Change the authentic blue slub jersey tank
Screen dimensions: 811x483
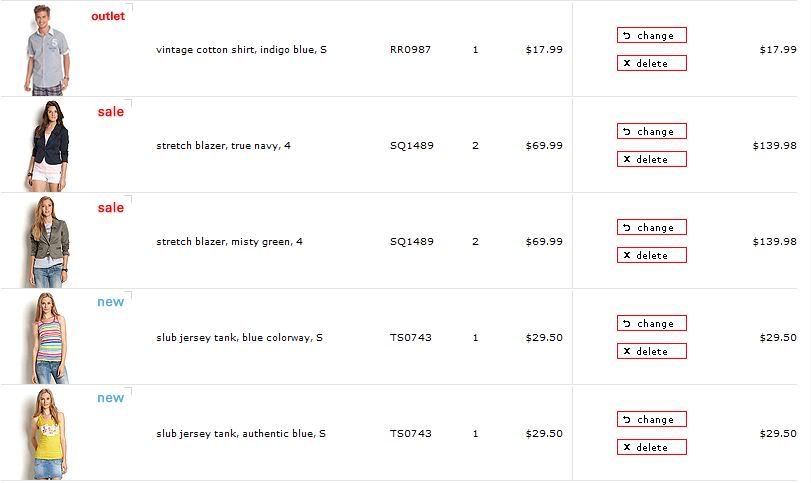tap(652, 419)
